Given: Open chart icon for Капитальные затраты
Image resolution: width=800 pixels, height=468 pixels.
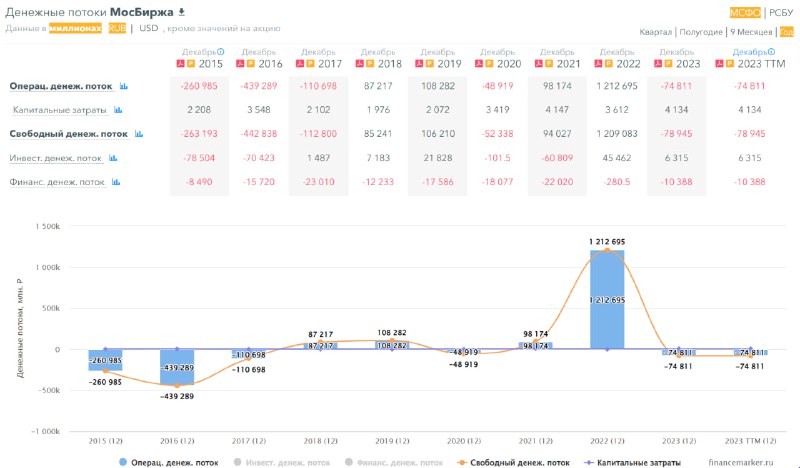Looking at the screenshot, I should click(118, 110).
